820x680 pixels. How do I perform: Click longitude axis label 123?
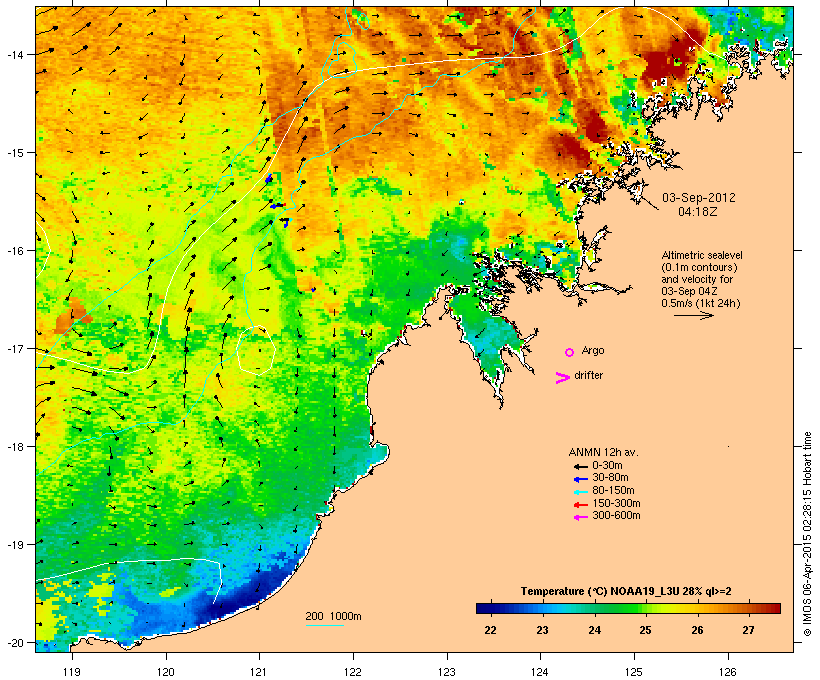[447, 672]
